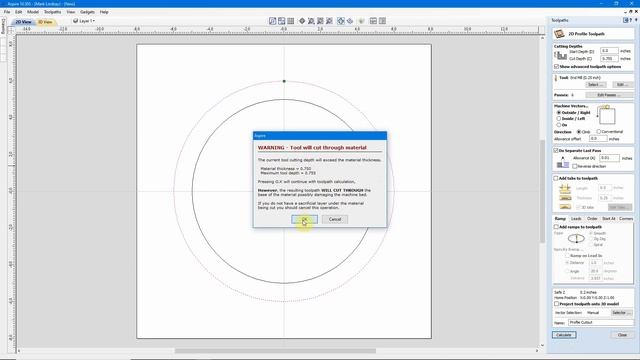Click the middle zoom toolbar icon
The image size is (640, 360).
(x=320, y=21)
